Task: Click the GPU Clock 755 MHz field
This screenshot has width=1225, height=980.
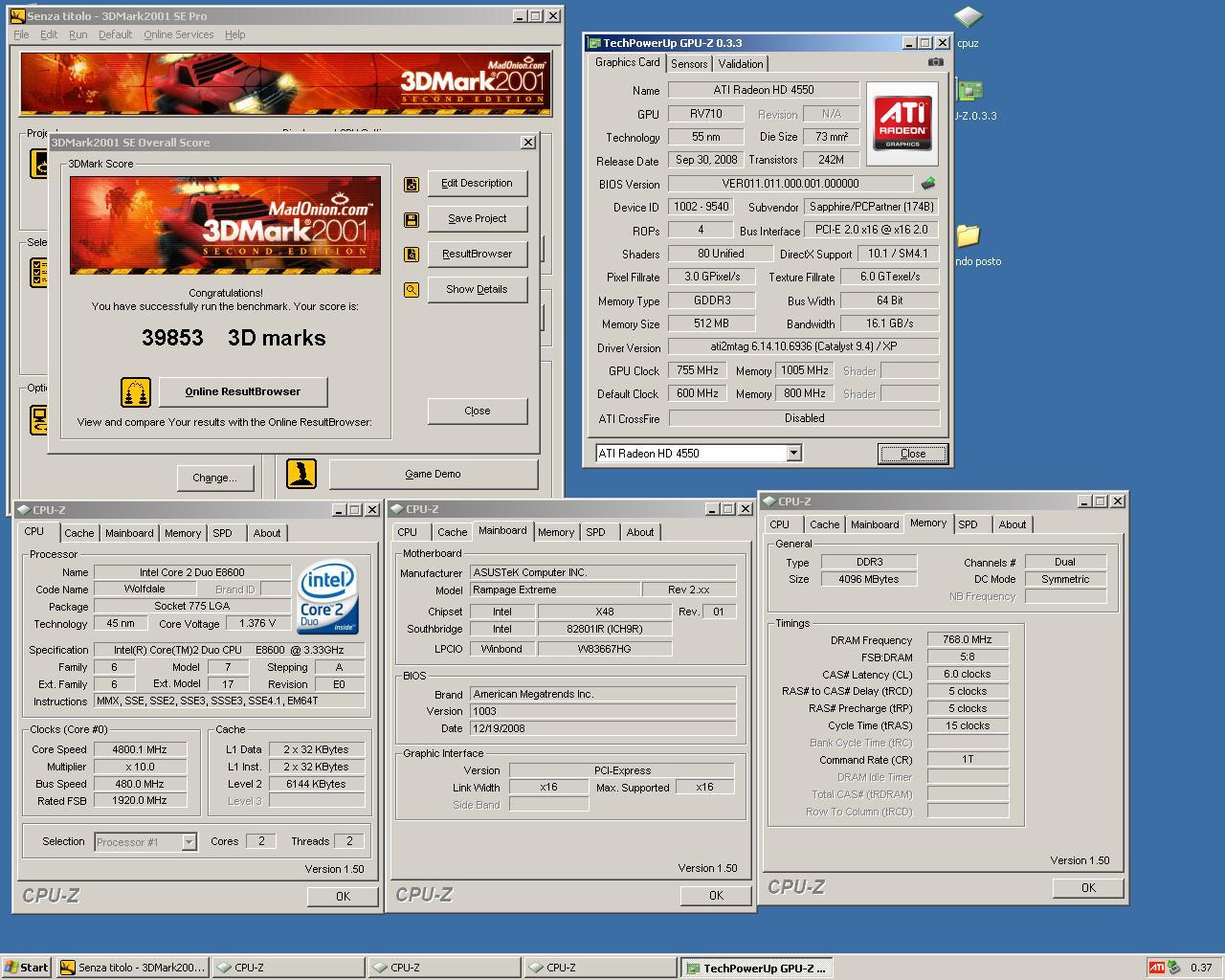Action: (699, 370)
